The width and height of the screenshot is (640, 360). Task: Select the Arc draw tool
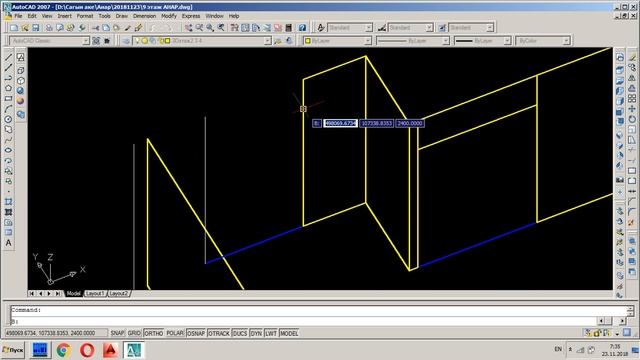8,109
